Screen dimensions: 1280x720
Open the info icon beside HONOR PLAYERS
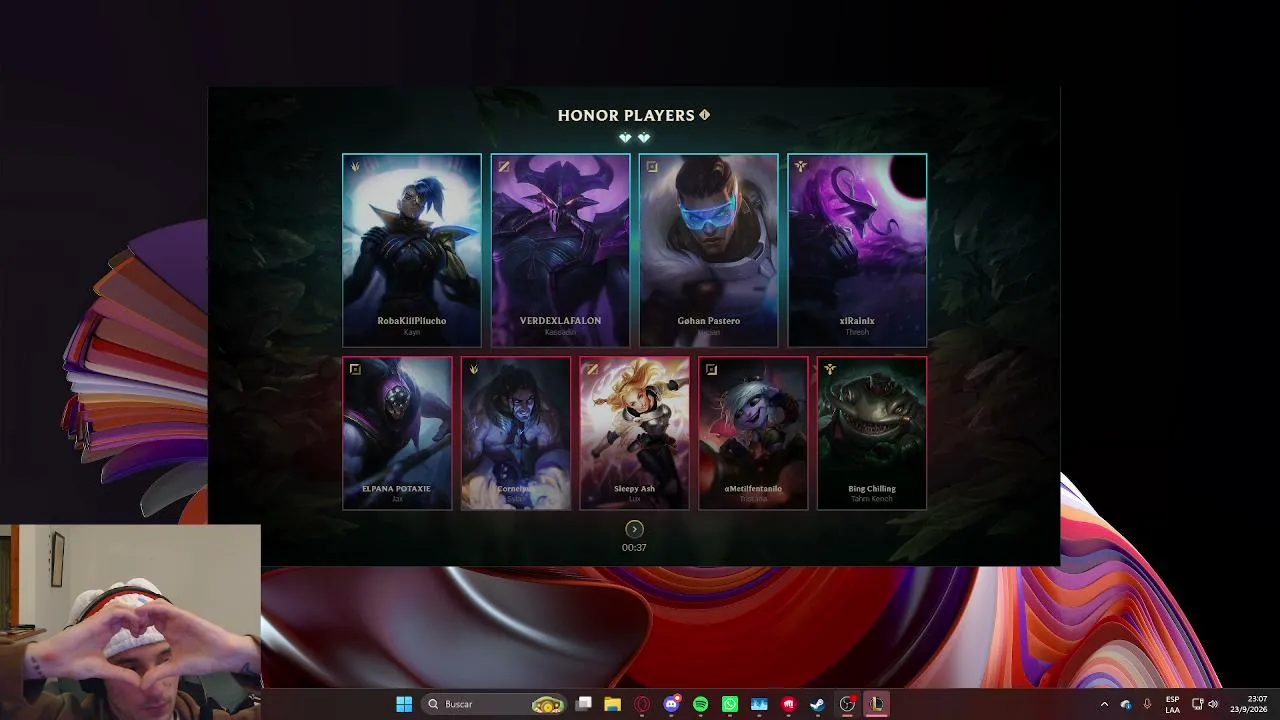[704, 115]
